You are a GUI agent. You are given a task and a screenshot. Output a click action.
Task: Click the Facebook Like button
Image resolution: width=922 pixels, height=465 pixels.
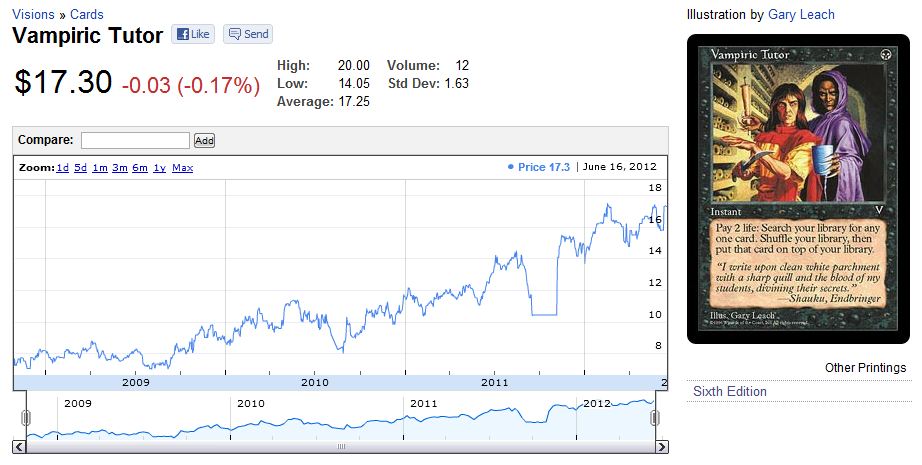192,34
